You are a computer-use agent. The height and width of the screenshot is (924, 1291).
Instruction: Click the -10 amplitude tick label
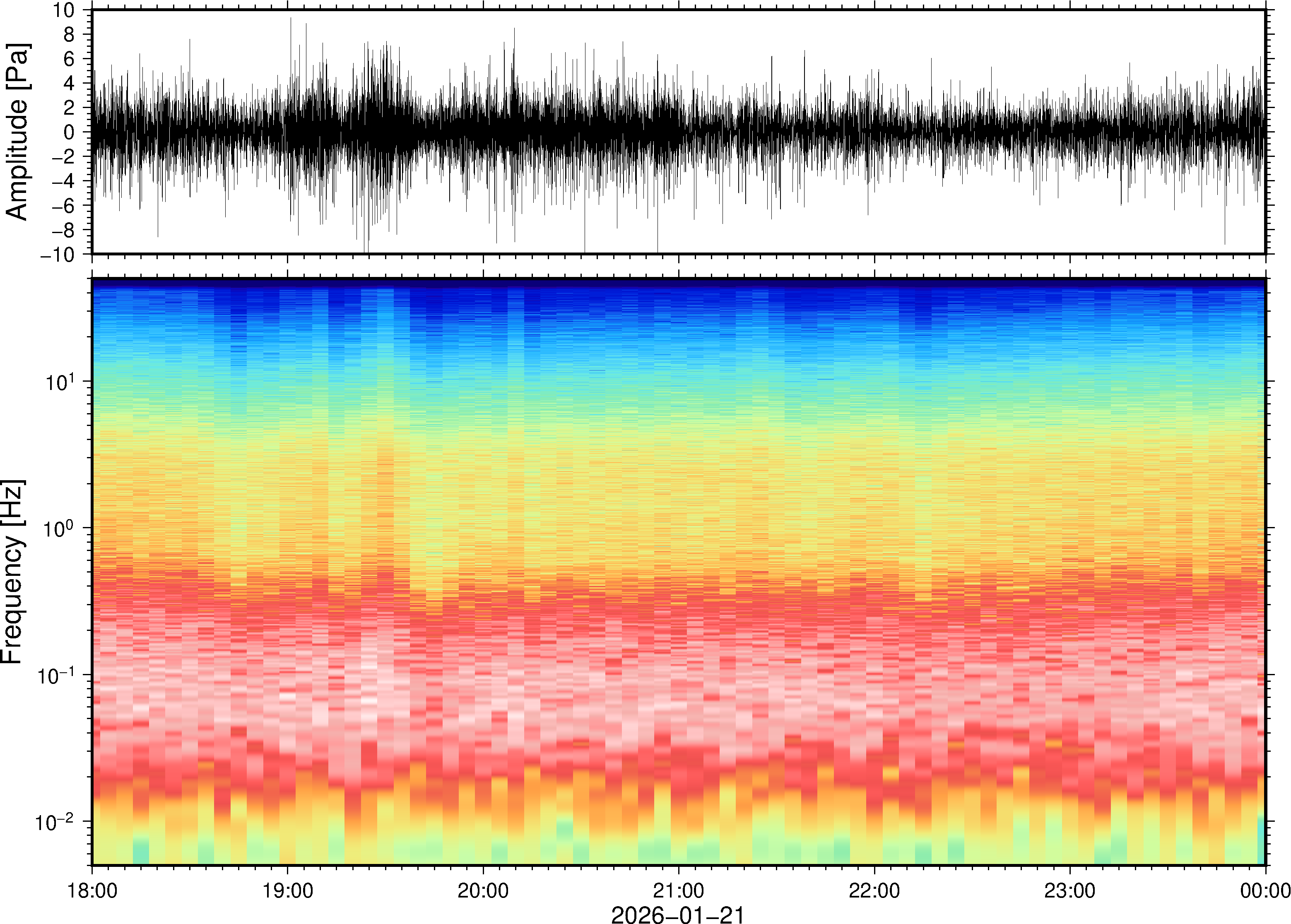(58, 255)
